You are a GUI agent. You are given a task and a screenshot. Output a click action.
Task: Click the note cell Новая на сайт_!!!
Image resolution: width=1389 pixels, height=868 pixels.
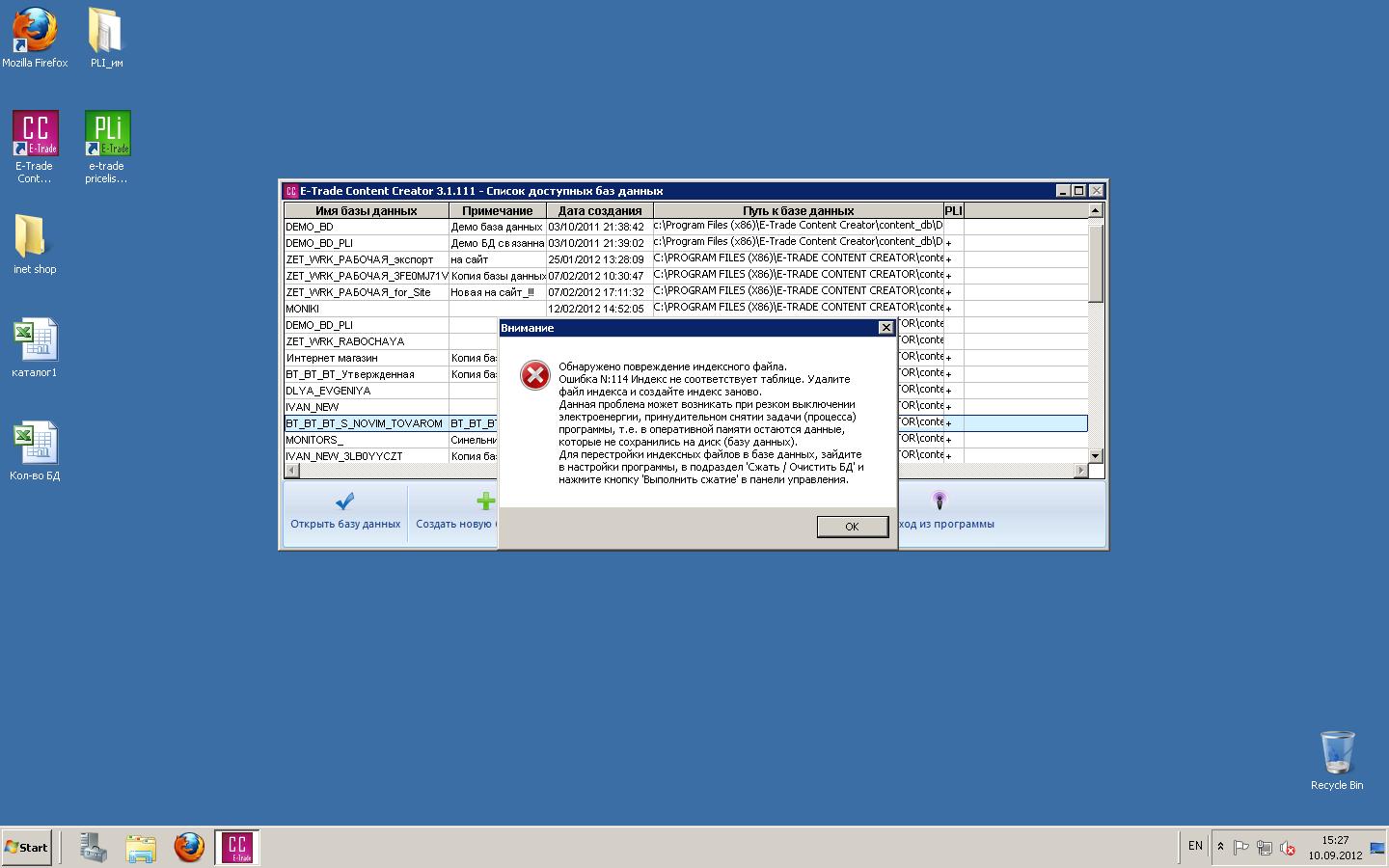point(498,292)
